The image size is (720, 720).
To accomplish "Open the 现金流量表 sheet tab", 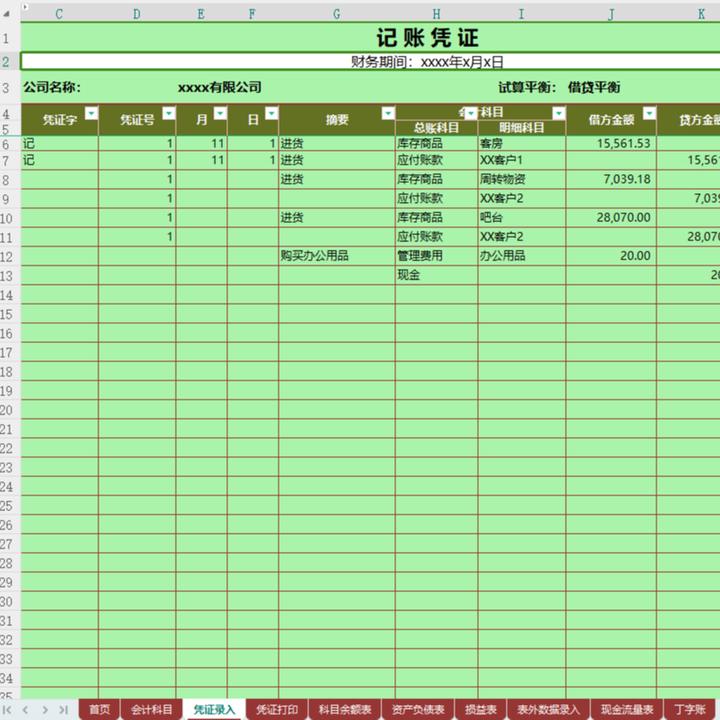I will tap(627, 710).
